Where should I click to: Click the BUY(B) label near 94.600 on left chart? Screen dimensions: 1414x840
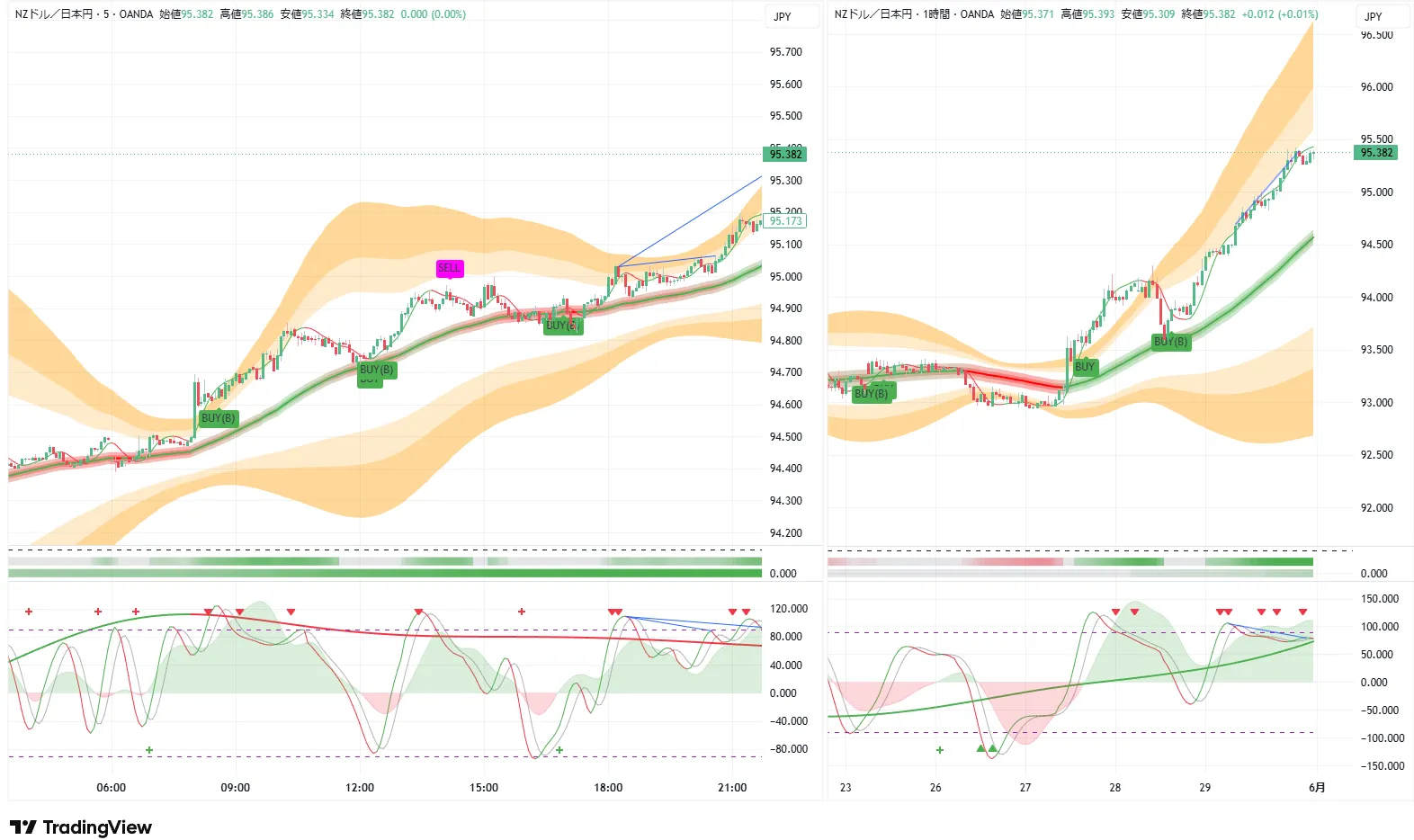(x=219, y=418)
